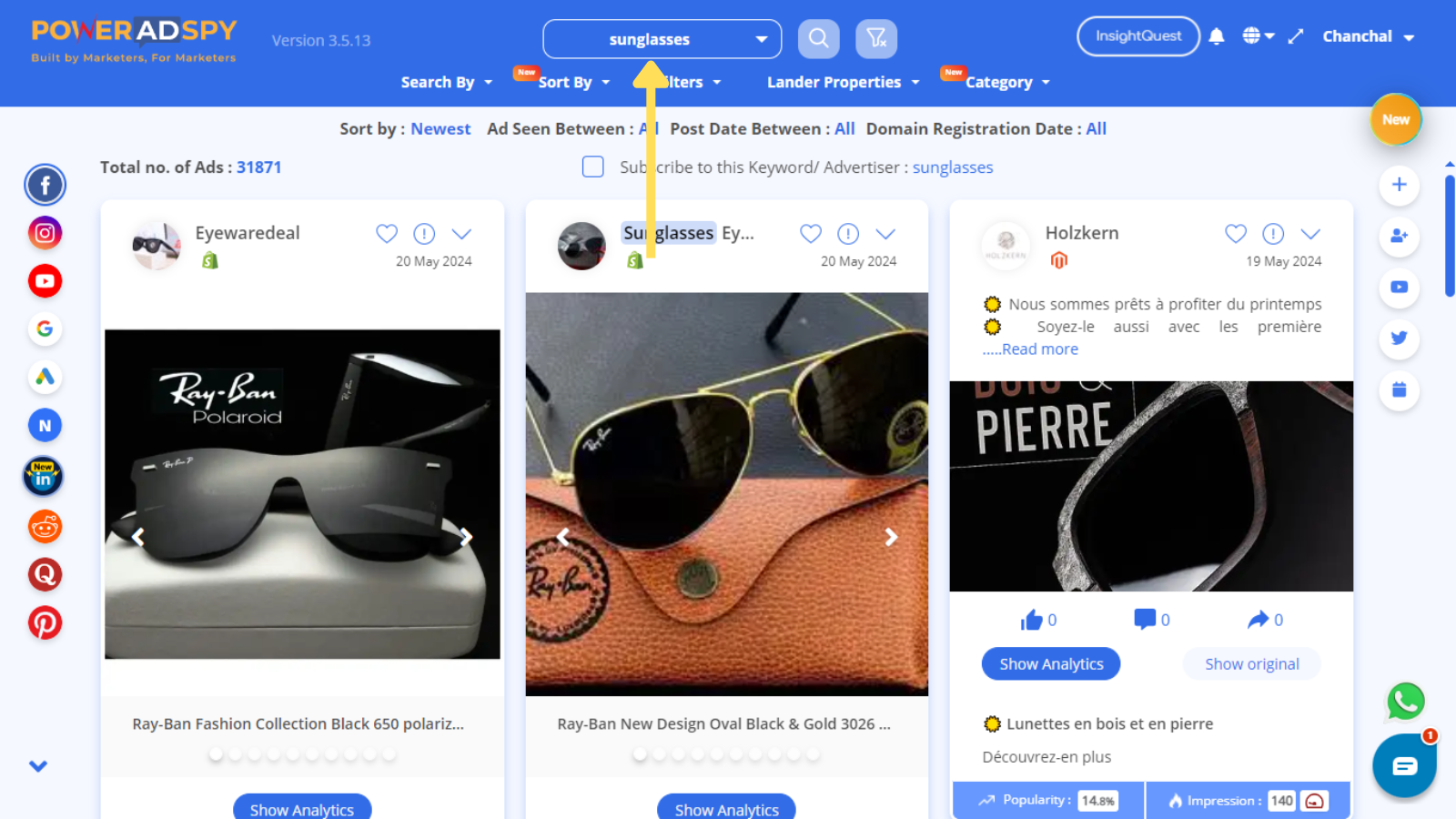Click the plus icon in right sidebar
Viewport: 1456px width, 819px height.
click(x=1400, y=185)
